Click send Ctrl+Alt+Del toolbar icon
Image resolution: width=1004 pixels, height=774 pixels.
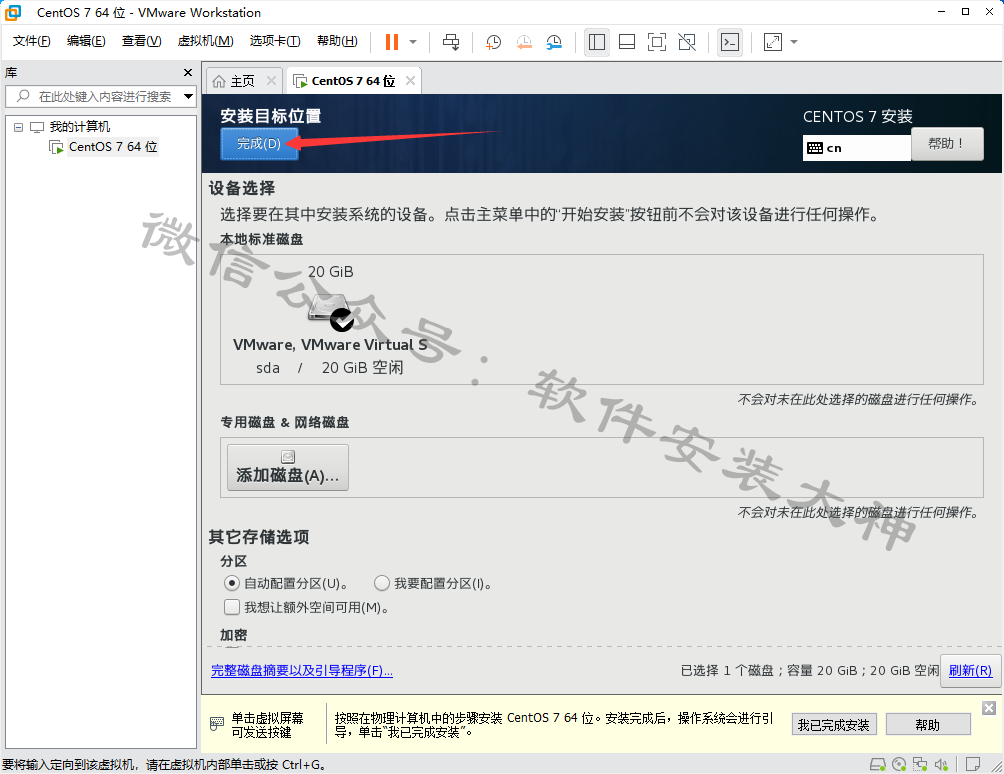(451, 42)
